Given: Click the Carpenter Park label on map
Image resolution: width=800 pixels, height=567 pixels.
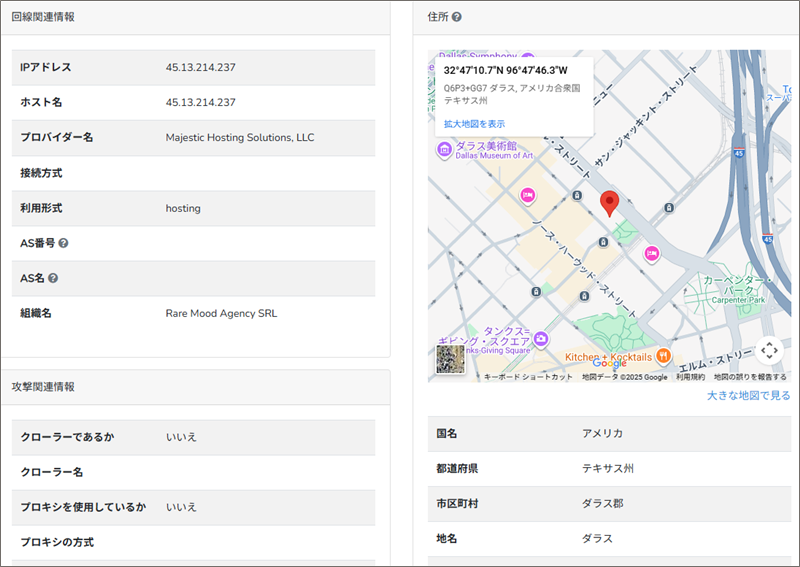Looking at the screenshot, I should point(738,299).
